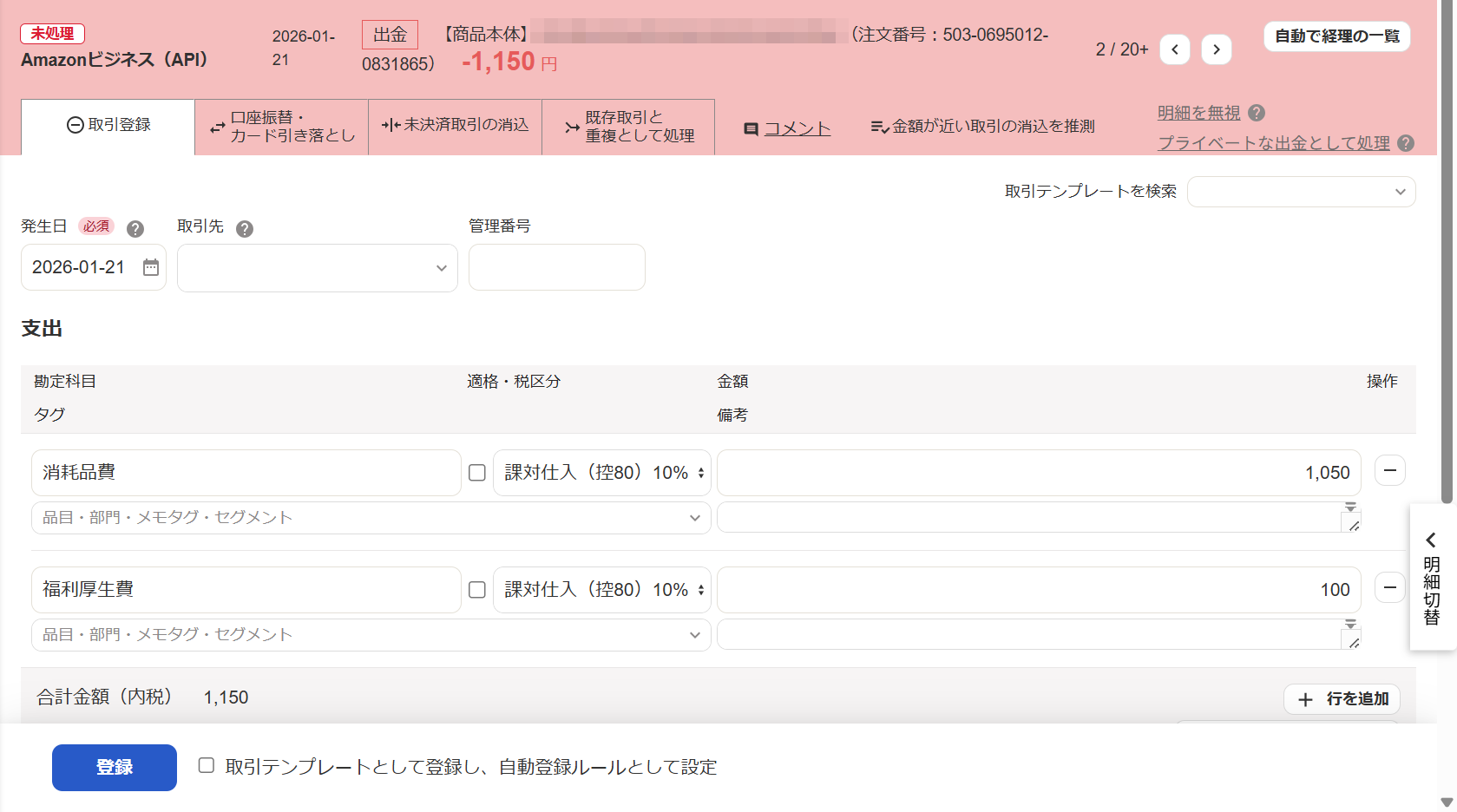Click the 明細を無視 link

coord(1198,113)
